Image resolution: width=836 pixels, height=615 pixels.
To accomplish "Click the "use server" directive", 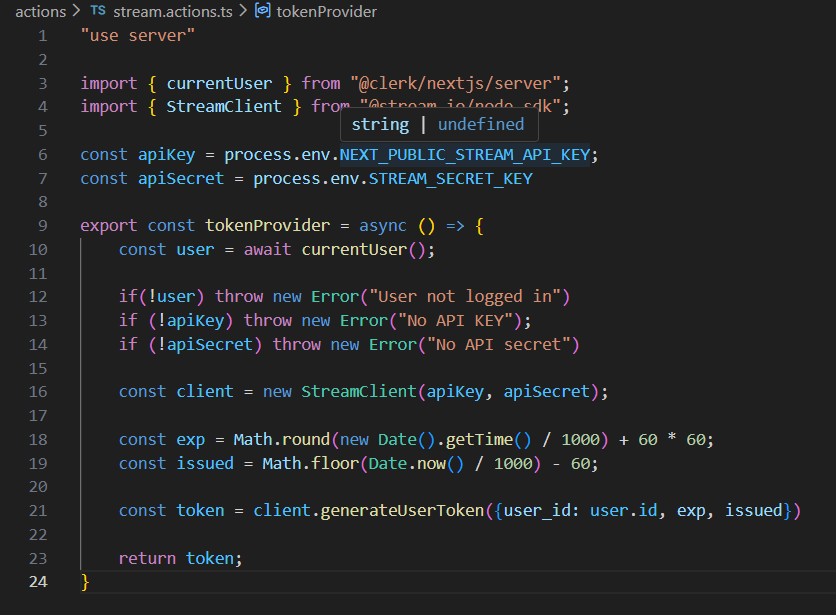I will pyautogui.click(x=138, y=36).
